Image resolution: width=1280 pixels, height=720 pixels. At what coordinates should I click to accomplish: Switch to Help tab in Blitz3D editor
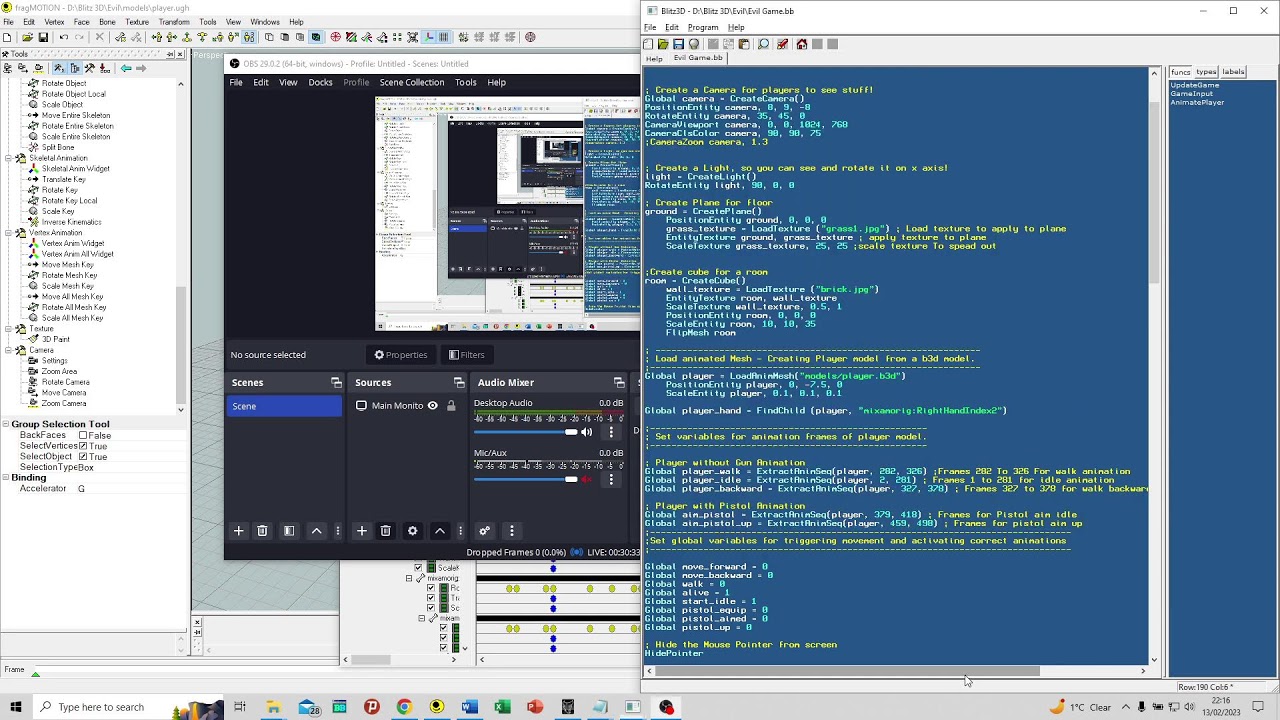pos(655,58)
